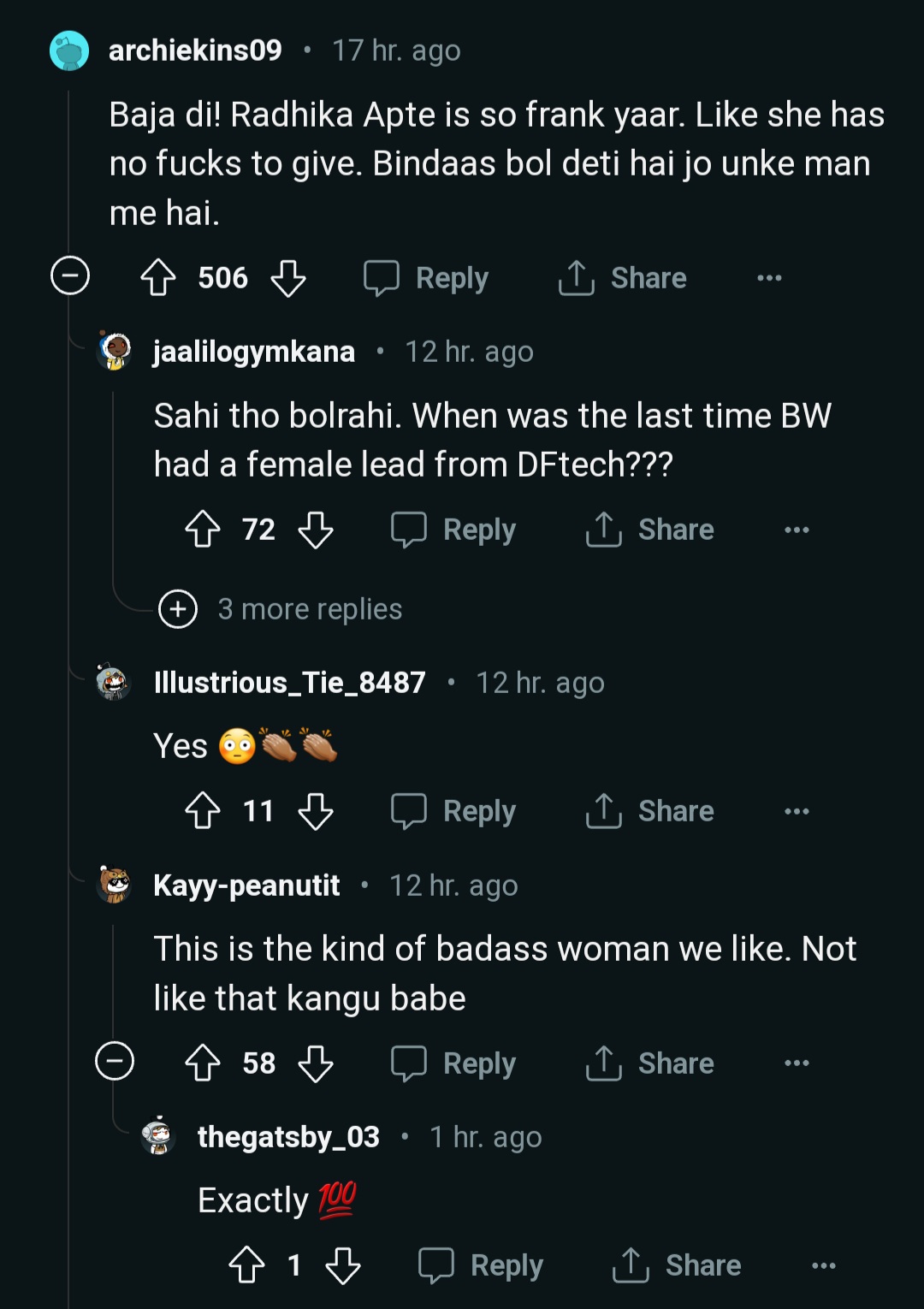
Task: Reply to Illustrious_Tie_8487's comment
Action: pos(454,811)
